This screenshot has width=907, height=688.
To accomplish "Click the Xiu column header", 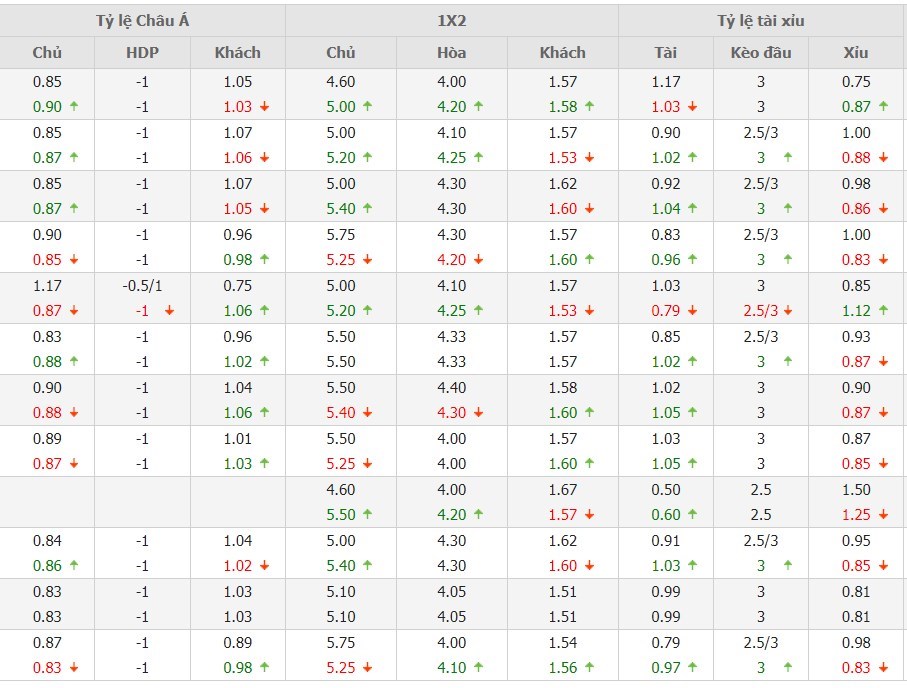I will pyautogui.click(x=856, y=53).
